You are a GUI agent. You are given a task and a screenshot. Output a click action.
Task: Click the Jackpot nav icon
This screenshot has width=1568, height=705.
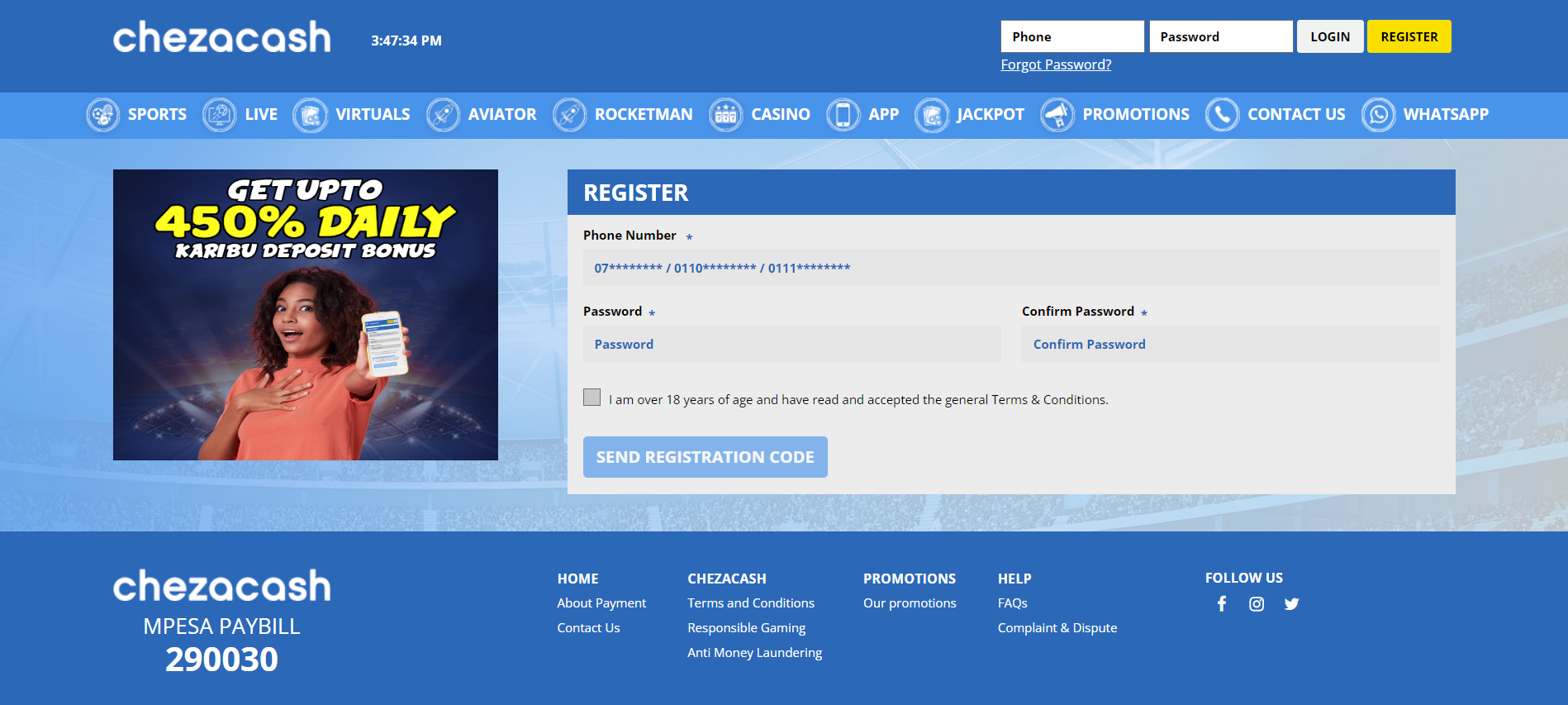click(932, 115)
